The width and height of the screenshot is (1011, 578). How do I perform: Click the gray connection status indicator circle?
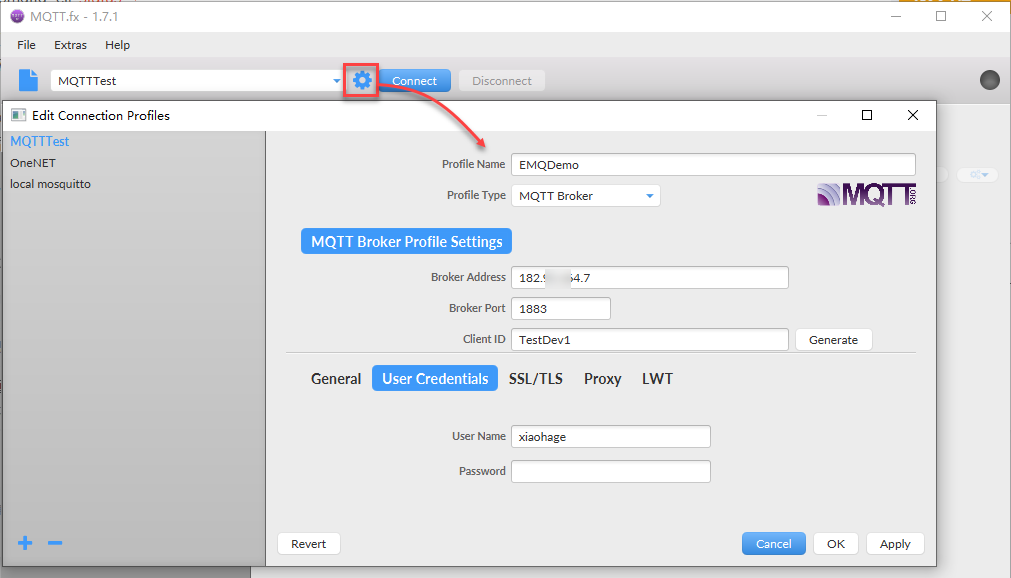tap(989, 80)
